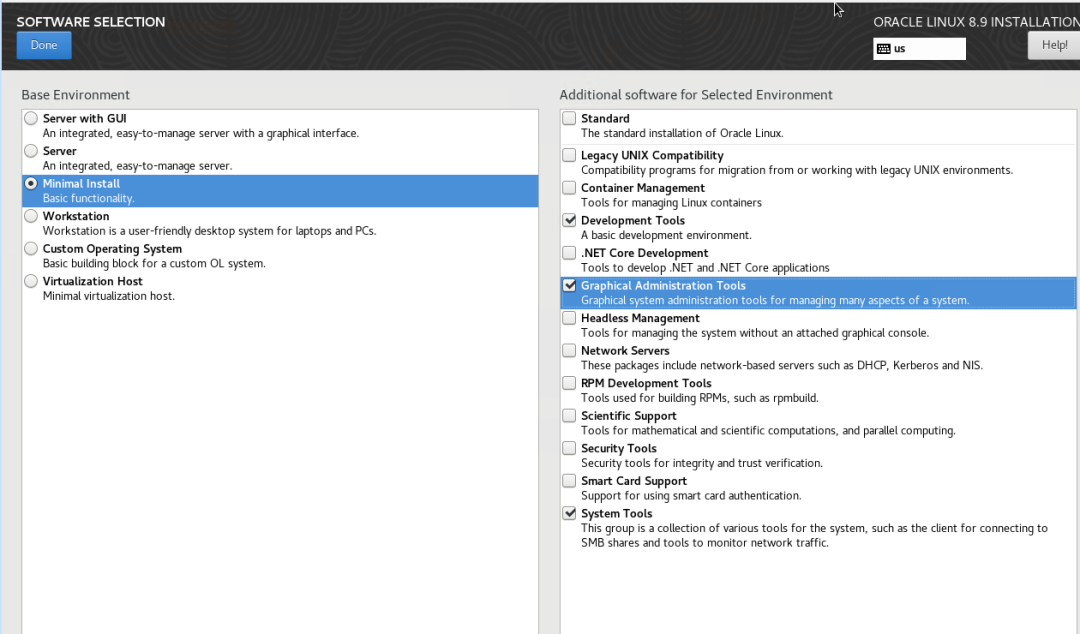Screen dimensions: 1080x634
Task: Enable .NET Core Development checkbox
Action: point(569,253)
